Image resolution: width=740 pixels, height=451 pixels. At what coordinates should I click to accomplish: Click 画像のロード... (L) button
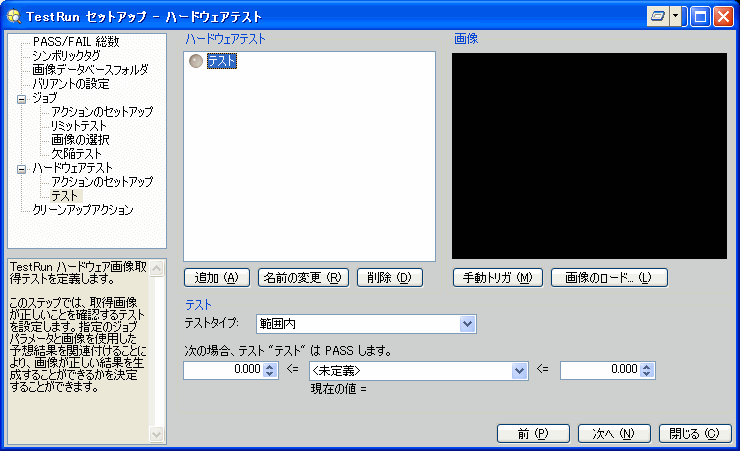click(x=608, y=277)
